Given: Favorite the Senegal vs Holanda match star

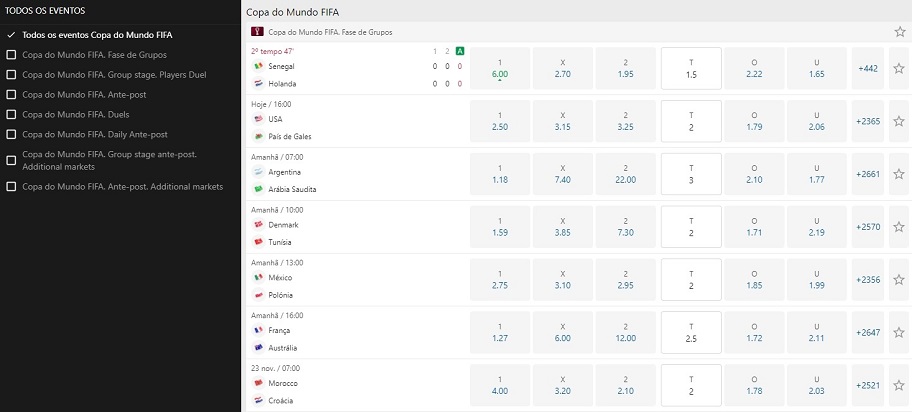Looking at the screenshot, I should [x=899, y=69].
